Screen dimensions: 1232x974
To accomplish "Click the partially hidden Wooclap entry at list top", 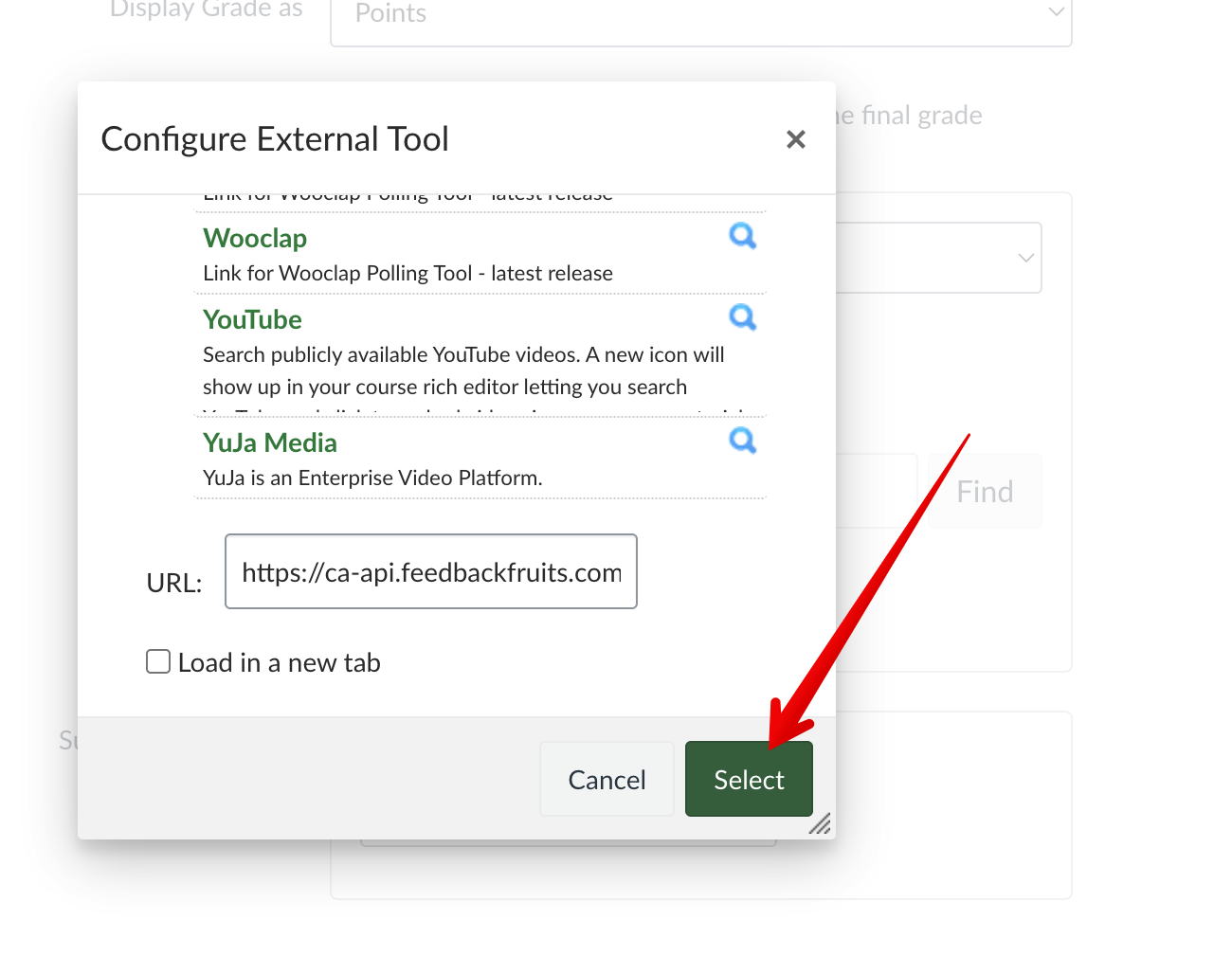I will pyautogui.click(x=408, y=198).
